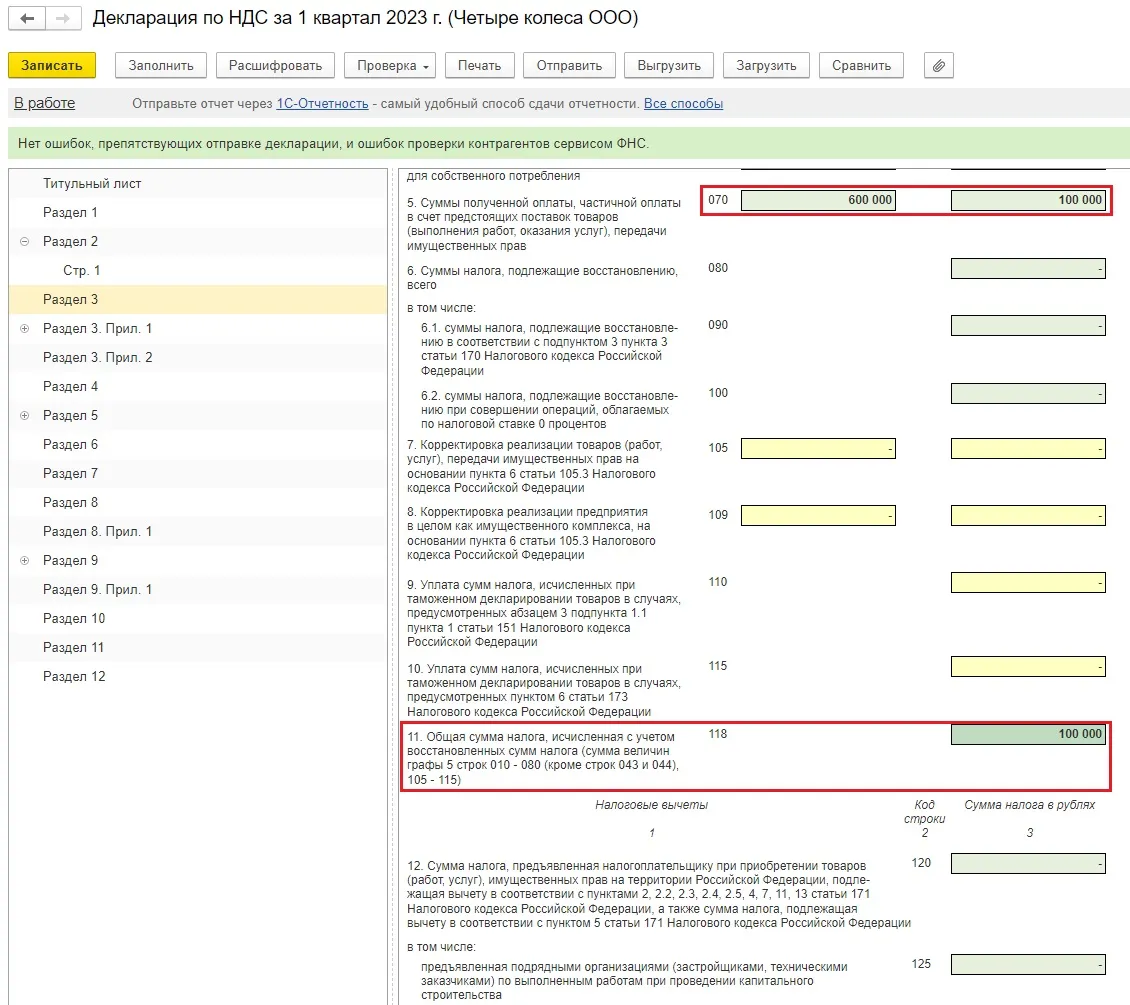Viewport: 1130px width, 1005px height.
Task: Open the 1С-Отчетность link
Action: 323,104
